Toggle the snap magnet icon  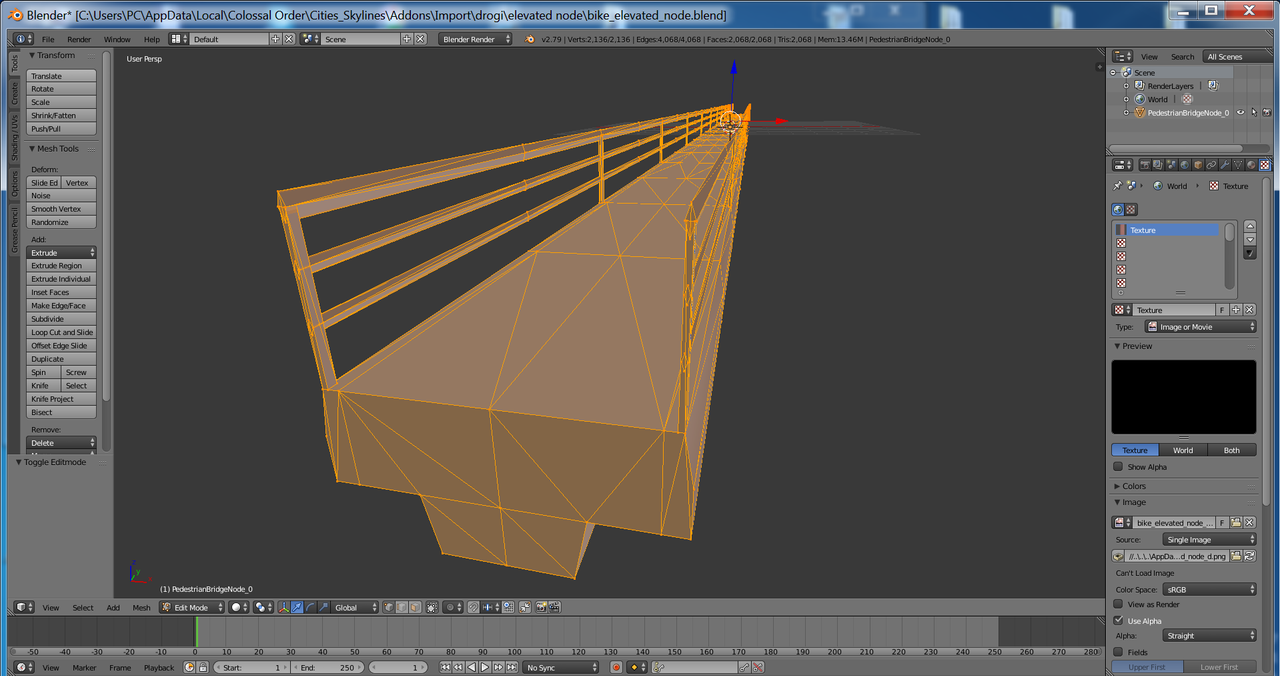click(x=473, y=607)
